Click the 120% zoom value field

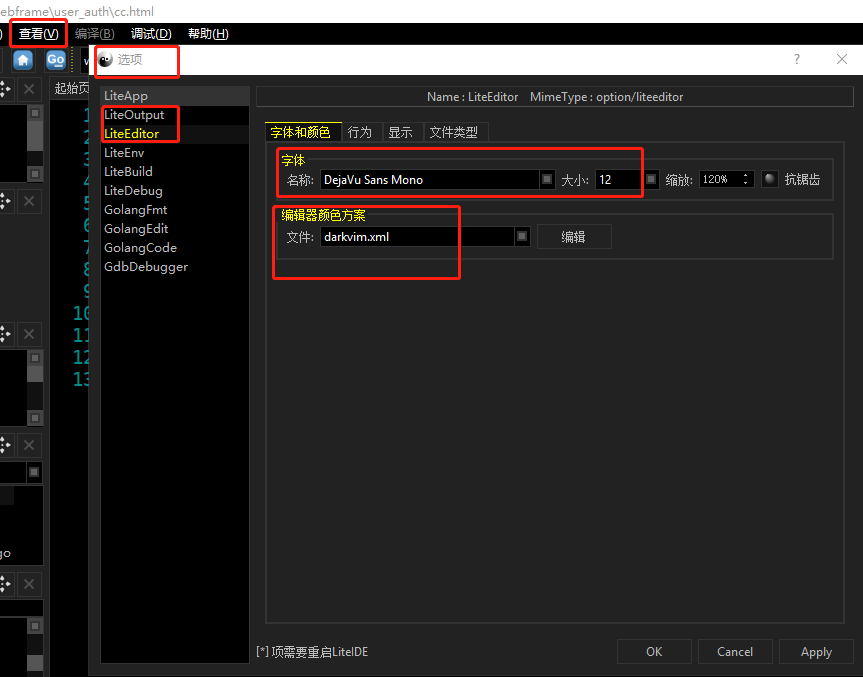tap(720, 179)
